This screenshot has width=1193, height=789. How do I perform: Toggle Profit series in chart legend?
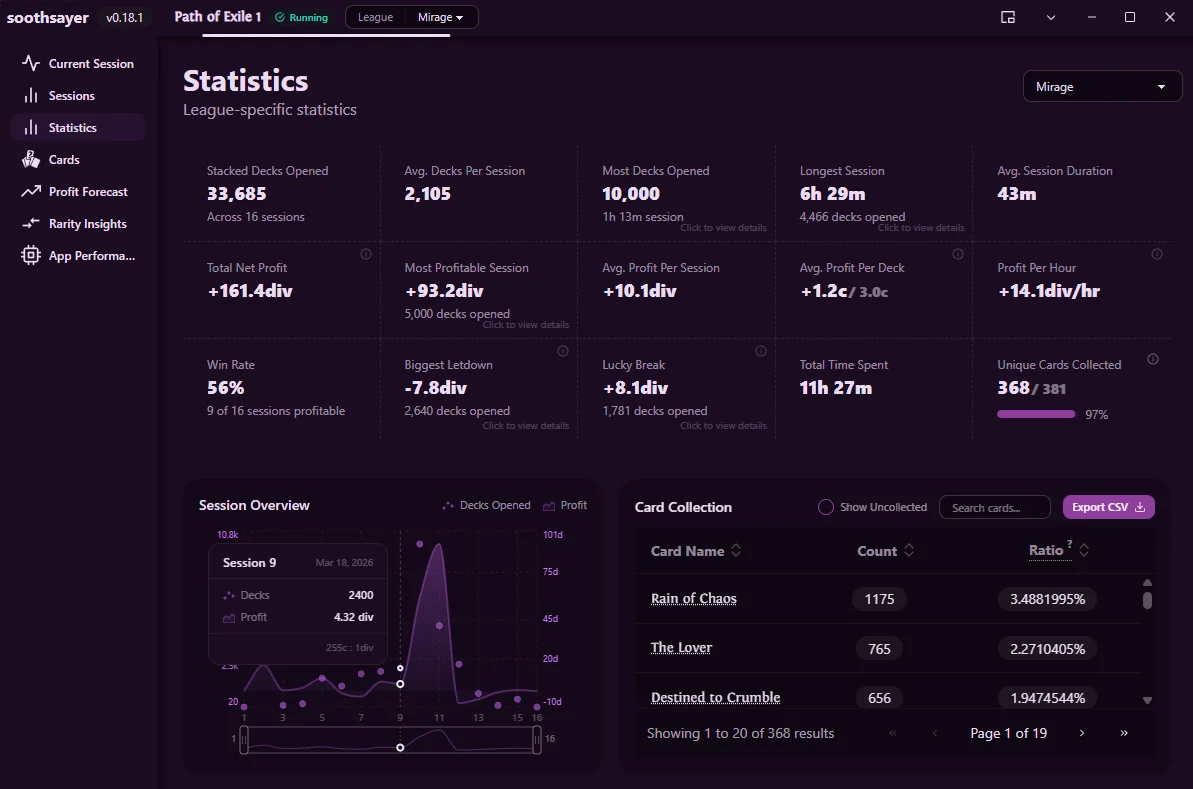(565, 505)
